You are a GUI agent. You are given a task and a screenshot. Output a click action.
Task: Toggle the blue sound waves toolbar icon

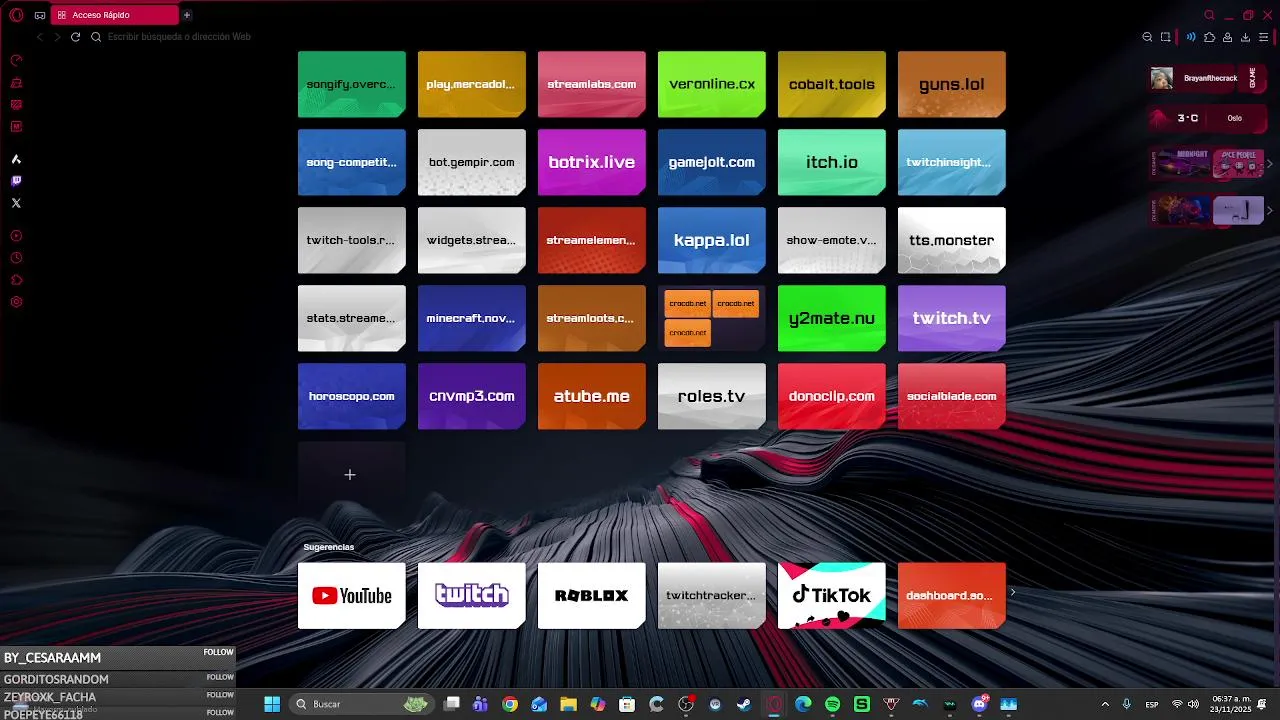pyautogui.click(x=1191, y=37)
